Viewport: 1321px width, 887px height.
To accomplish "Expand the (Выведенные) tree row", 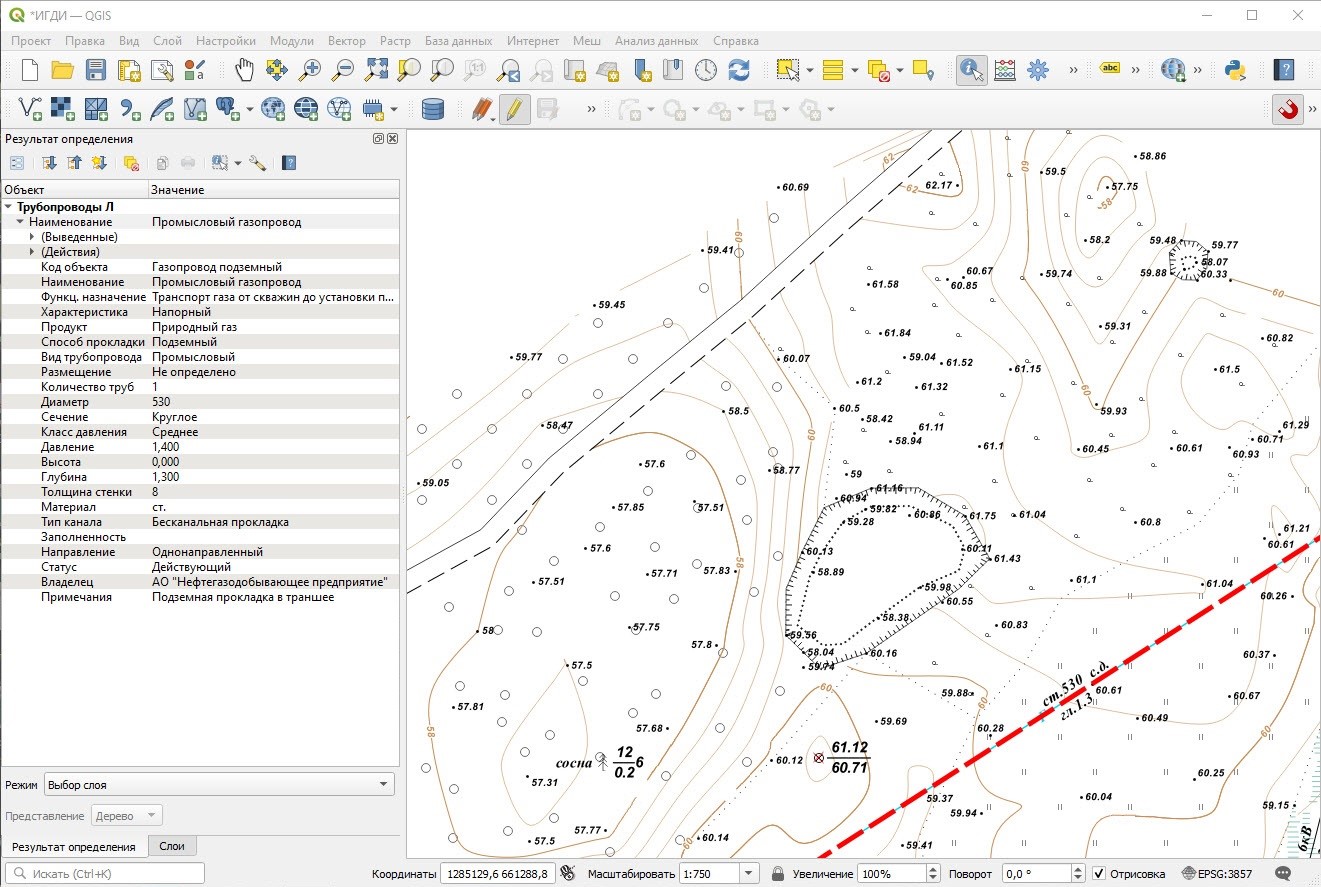I will (x=32, y=237).
